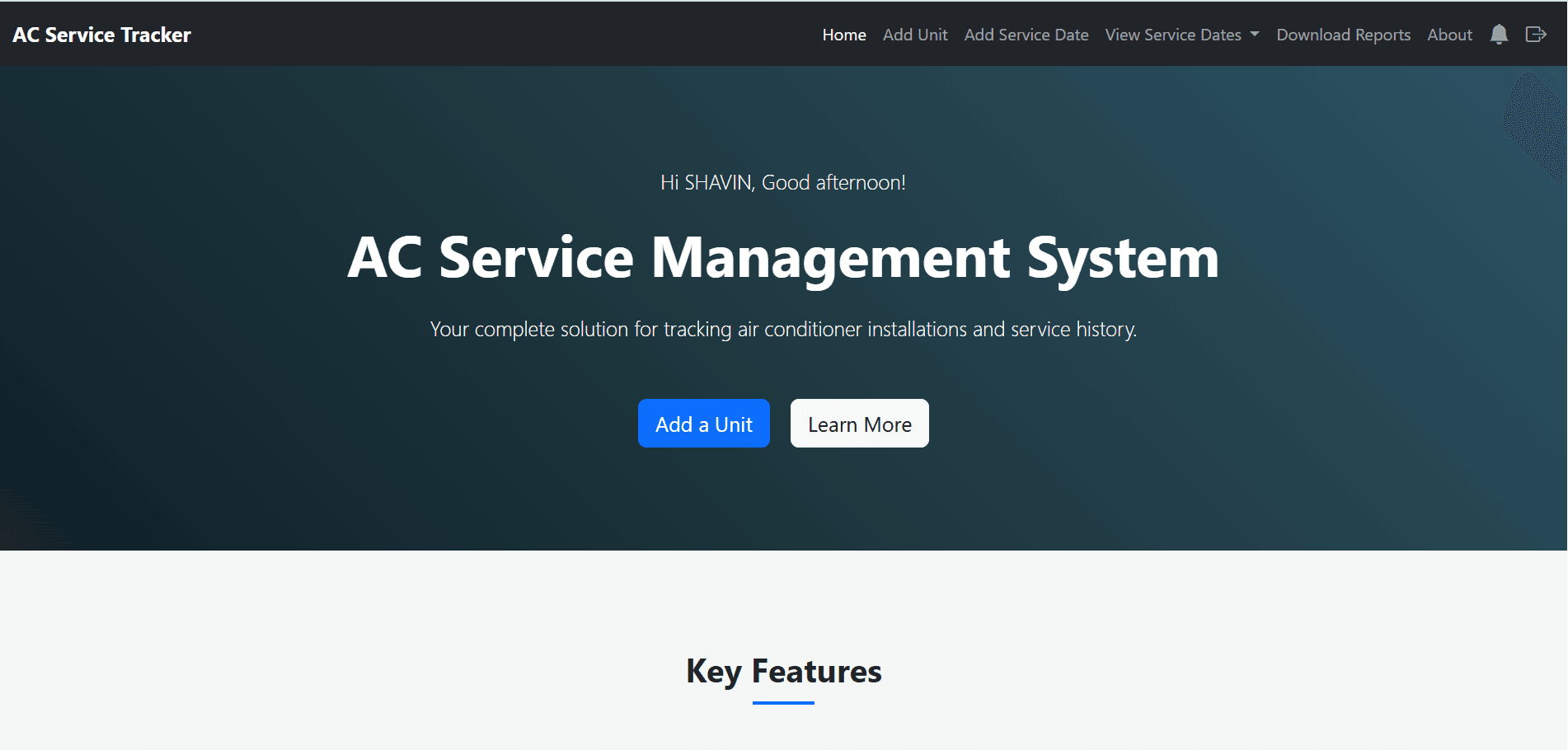
Task: Navigate to Add Service Date page
Action: (1026, 35)
